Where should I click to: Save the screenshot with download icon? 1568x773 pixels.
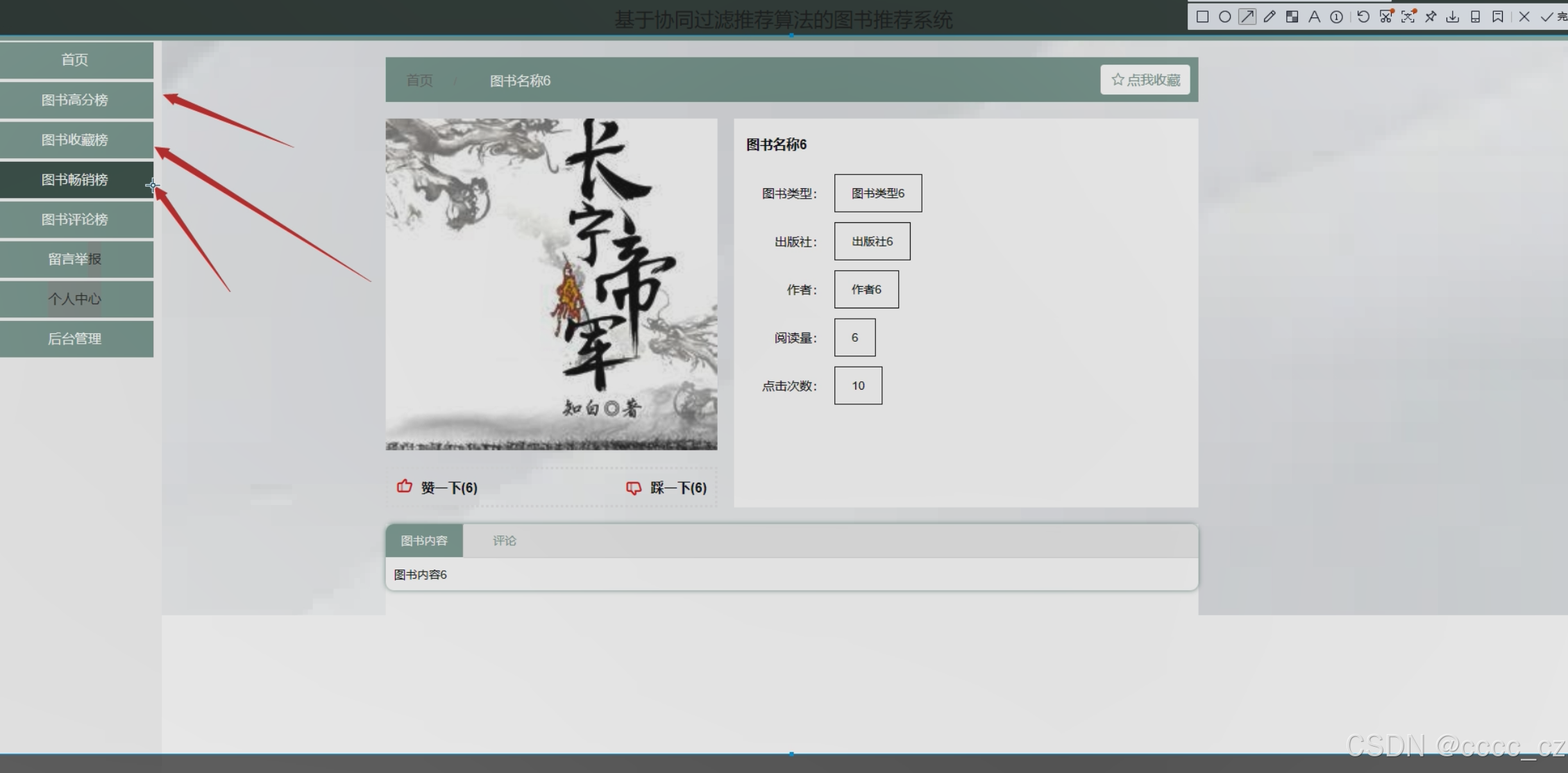point(1453,17)
